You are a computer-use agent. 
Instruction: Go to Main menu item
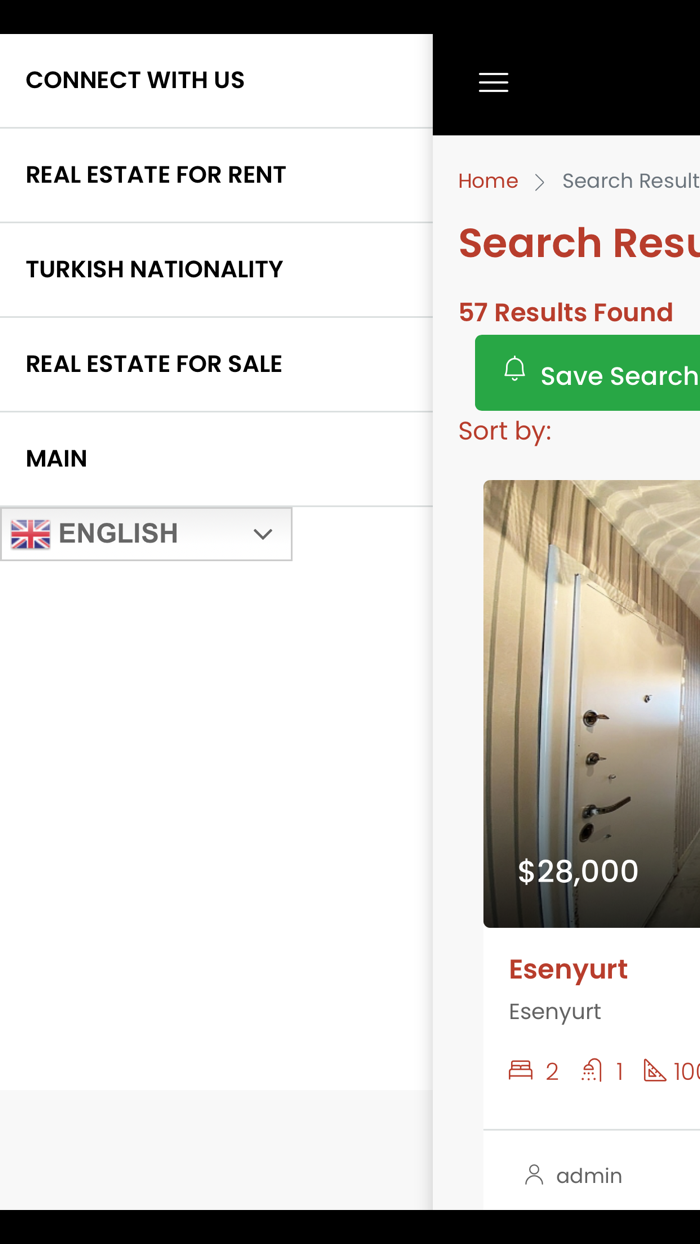click(x=57, y=459)
